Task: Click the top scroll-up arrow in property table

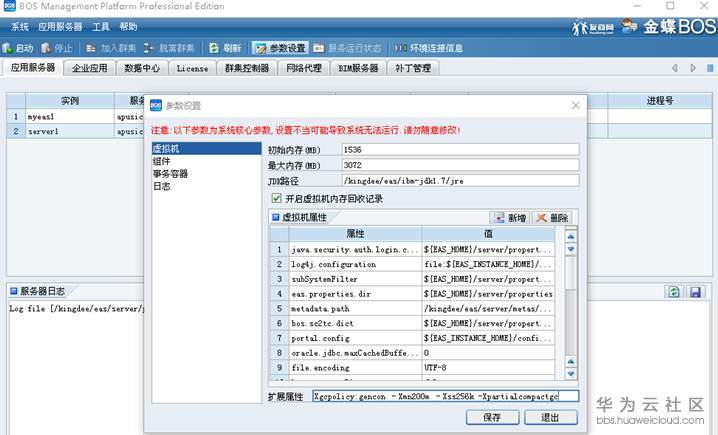Action: coord(571,236)
